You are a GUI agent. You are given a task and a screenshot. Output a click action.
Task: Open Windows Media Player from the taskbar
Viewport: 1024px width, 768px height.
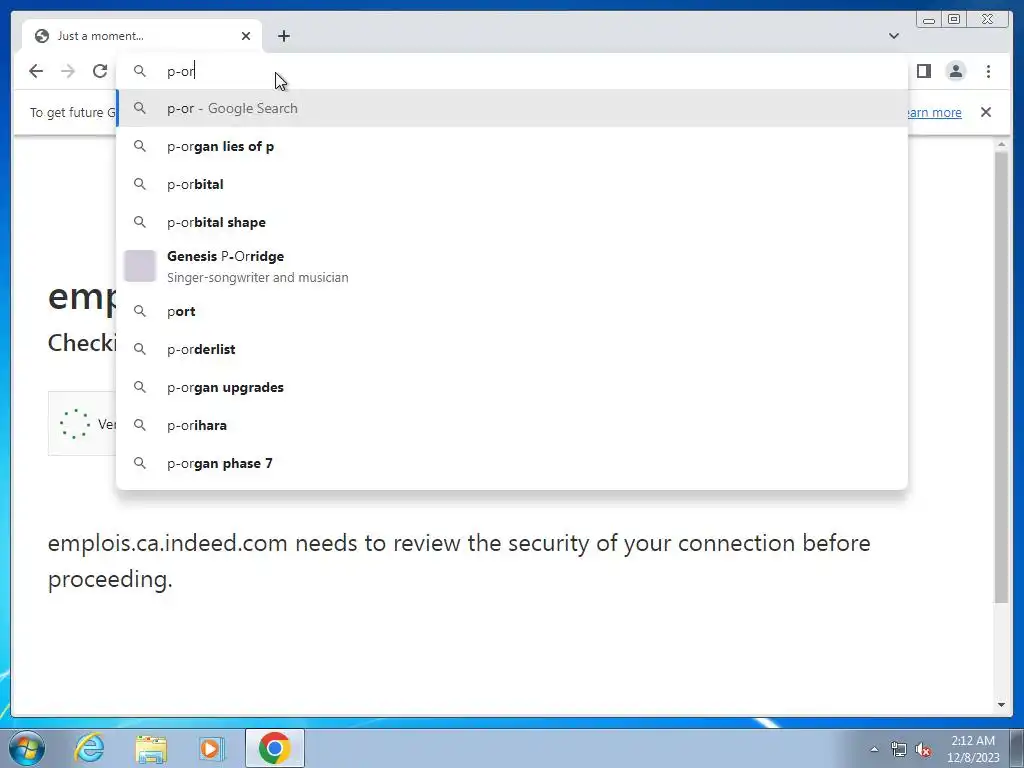pos(212,749)
